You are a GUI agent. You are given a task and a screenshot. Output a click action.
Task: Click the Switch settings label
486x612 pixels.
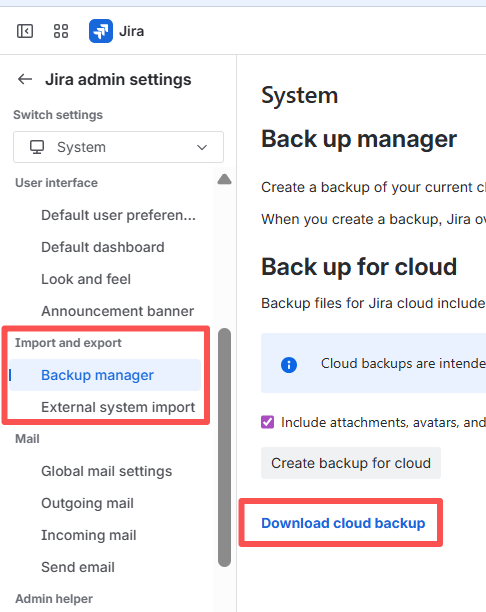click(x=58, y=115)
